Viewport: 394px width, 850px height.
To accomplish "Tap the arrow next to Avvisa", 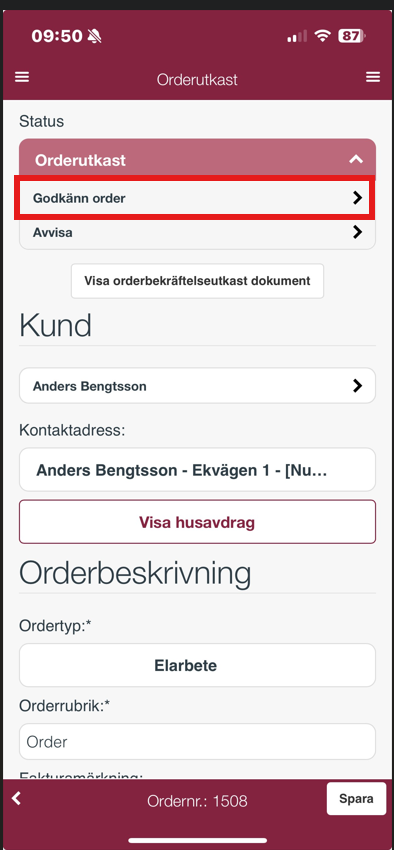I will 357,232.
